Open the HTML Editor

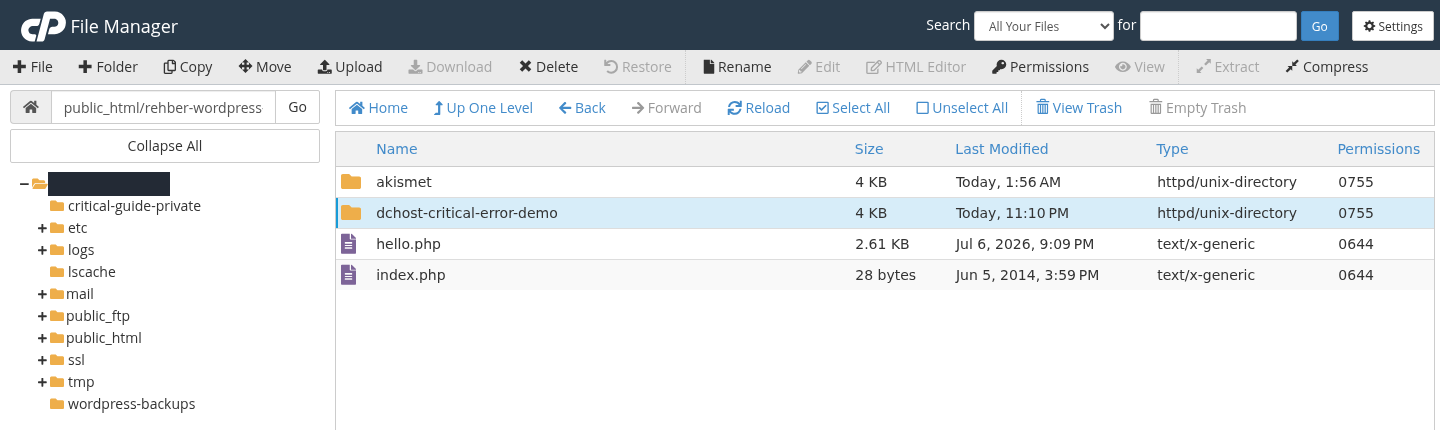(x=916, y=67)
